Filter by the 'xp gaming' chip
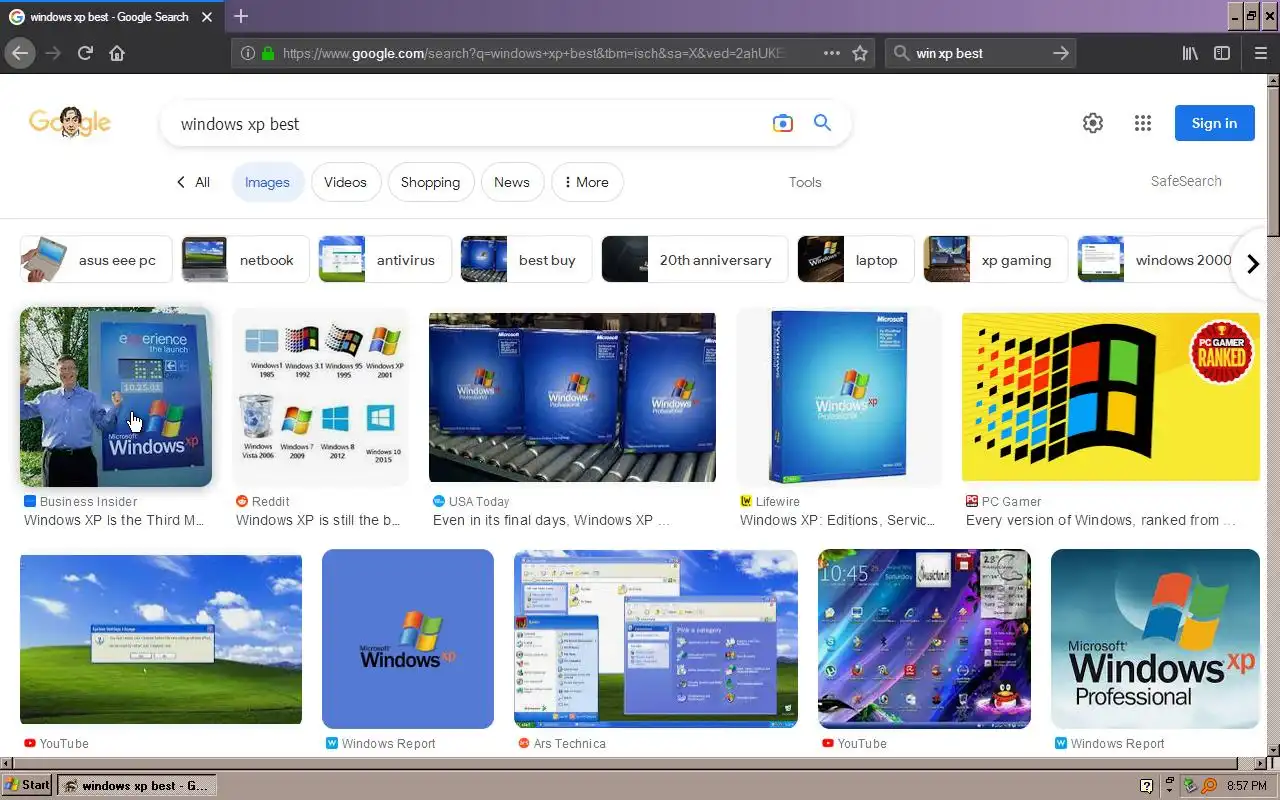 pyautogui.click(x=995, y=260)
